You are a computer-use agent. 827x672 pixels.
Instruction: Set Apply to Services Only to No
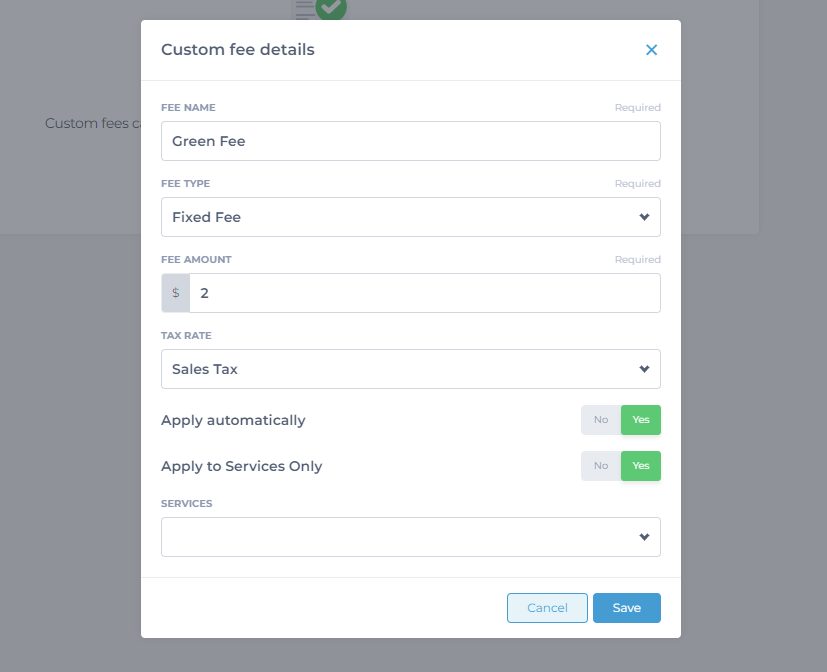[601, 466]
